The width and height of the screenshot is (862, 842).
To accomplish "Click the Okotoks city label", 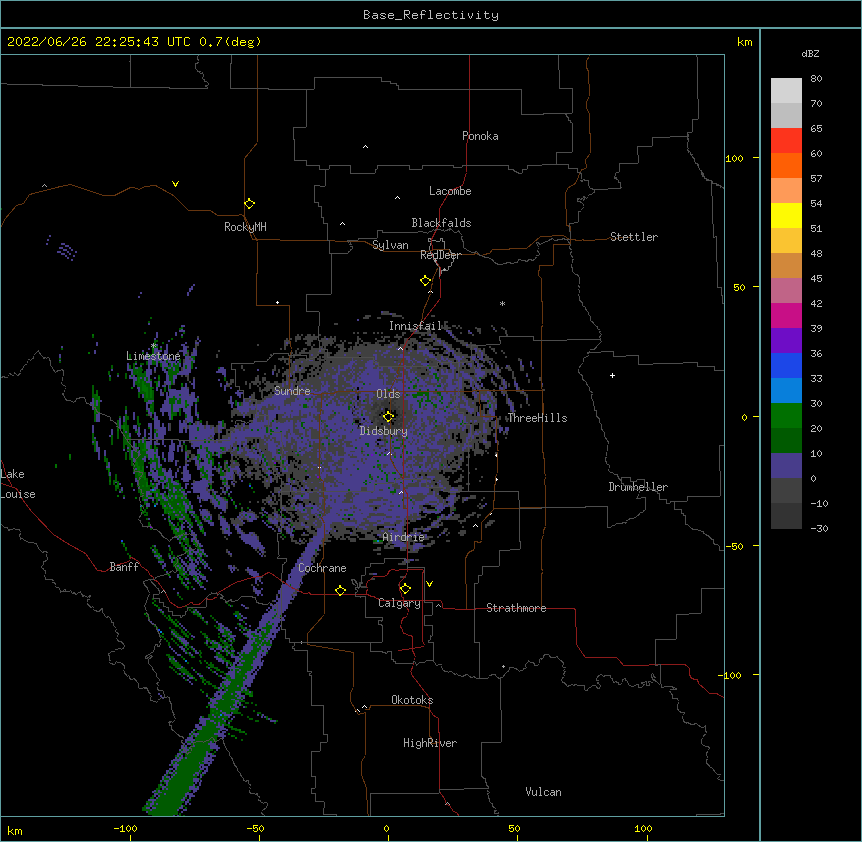I will coord(412,700).
